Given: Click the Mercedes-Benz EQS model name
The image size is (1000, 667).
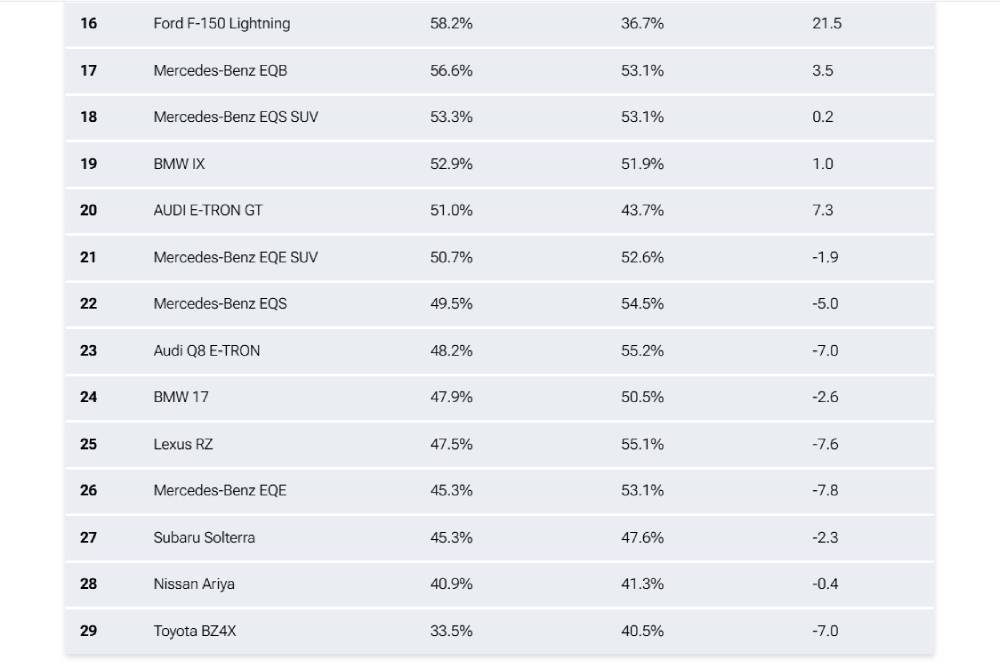Looking at the screenshot, I should point(220,303).
